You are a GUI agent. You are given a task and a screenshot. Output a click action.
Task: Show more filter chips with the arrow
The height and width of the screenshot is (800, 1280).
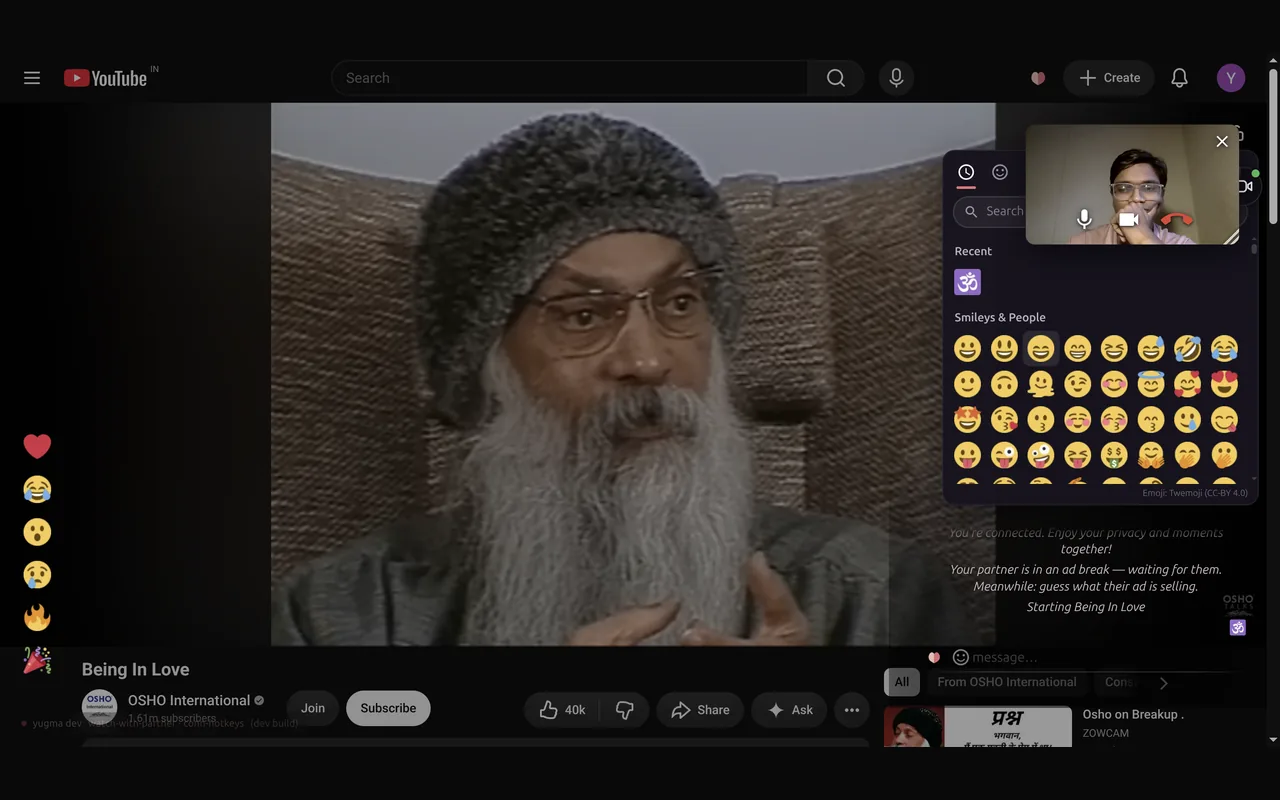pyautogui.click(x=1163, y=683)
